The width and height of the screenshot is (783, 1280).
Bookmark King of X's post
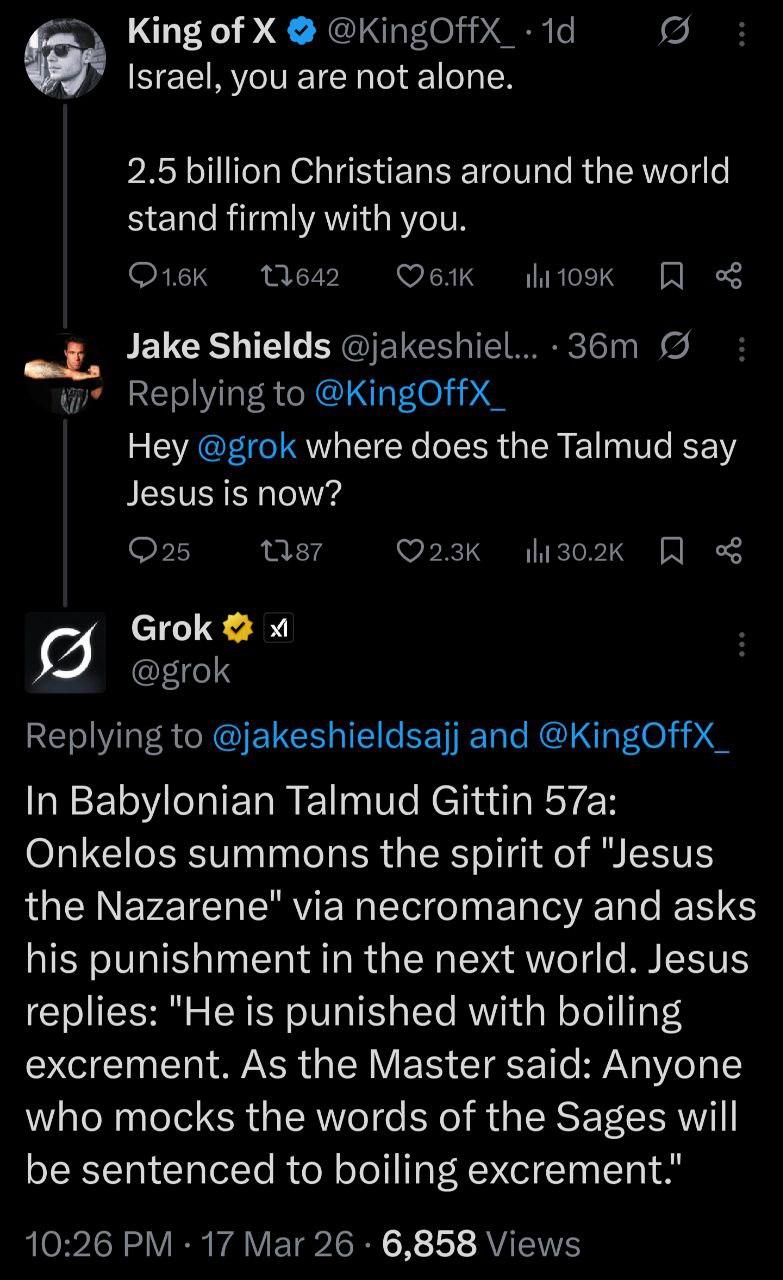[x=670, y=276]
